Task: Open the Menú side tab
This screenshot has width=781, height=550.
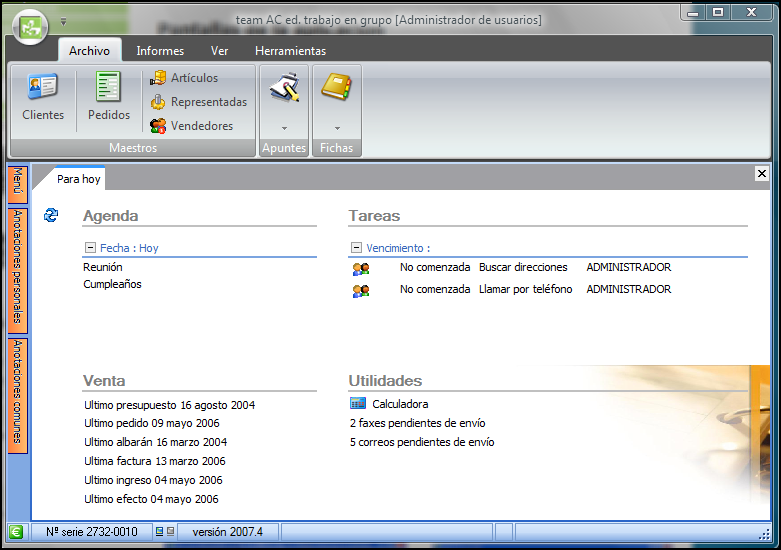Action: coord(17,184)
